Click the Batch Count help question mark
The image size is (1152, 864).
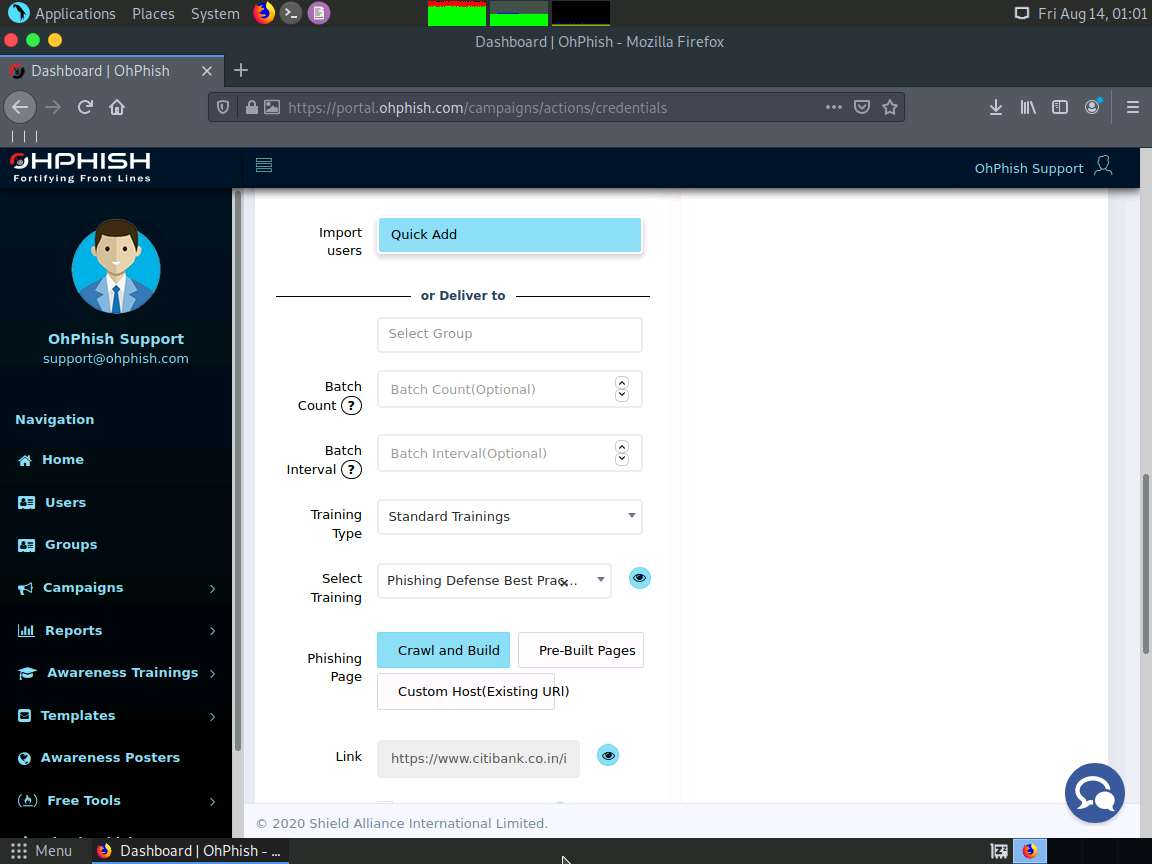351,406
